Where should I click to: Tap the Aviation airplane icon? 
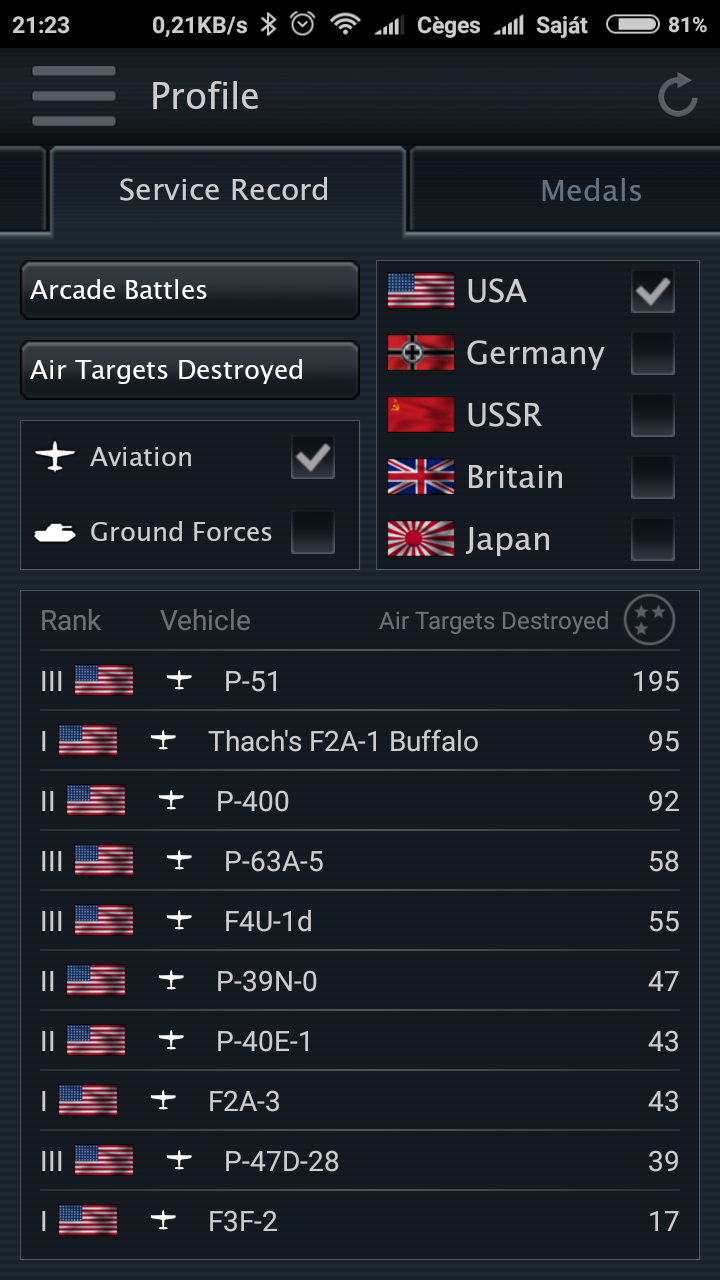(x=55, y=457)
